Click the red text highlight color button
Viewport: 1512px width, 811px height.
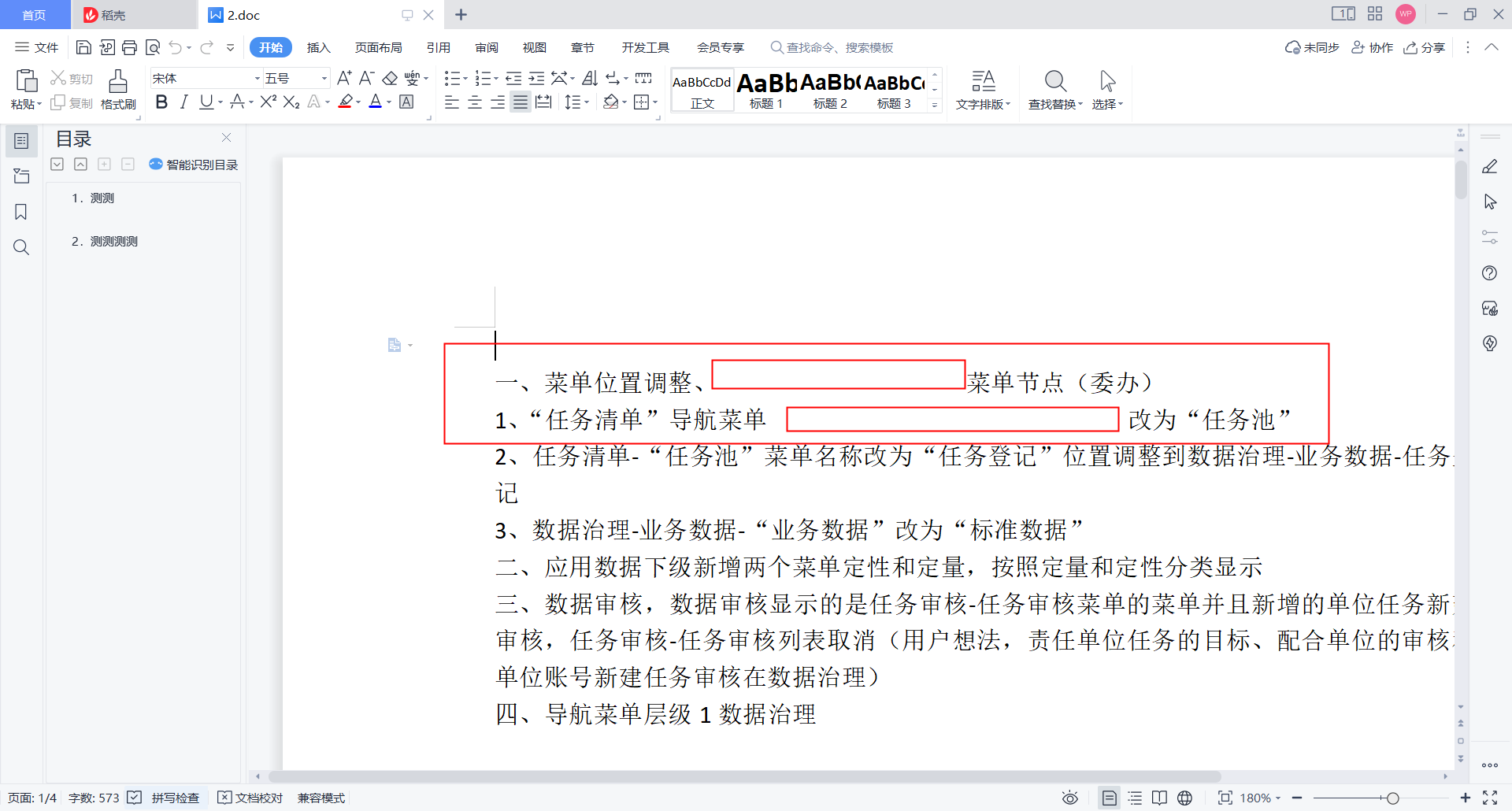point(345,102)
